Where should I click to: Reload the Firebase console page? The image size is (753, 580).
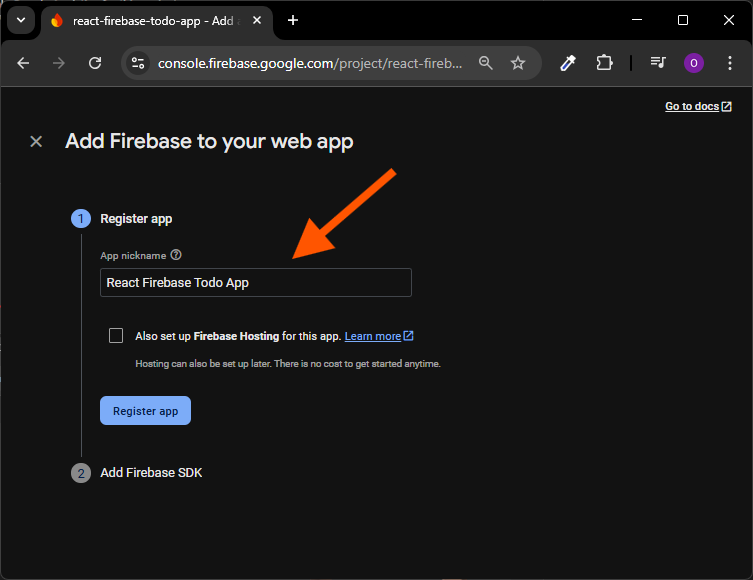click(x=95, y=63)
